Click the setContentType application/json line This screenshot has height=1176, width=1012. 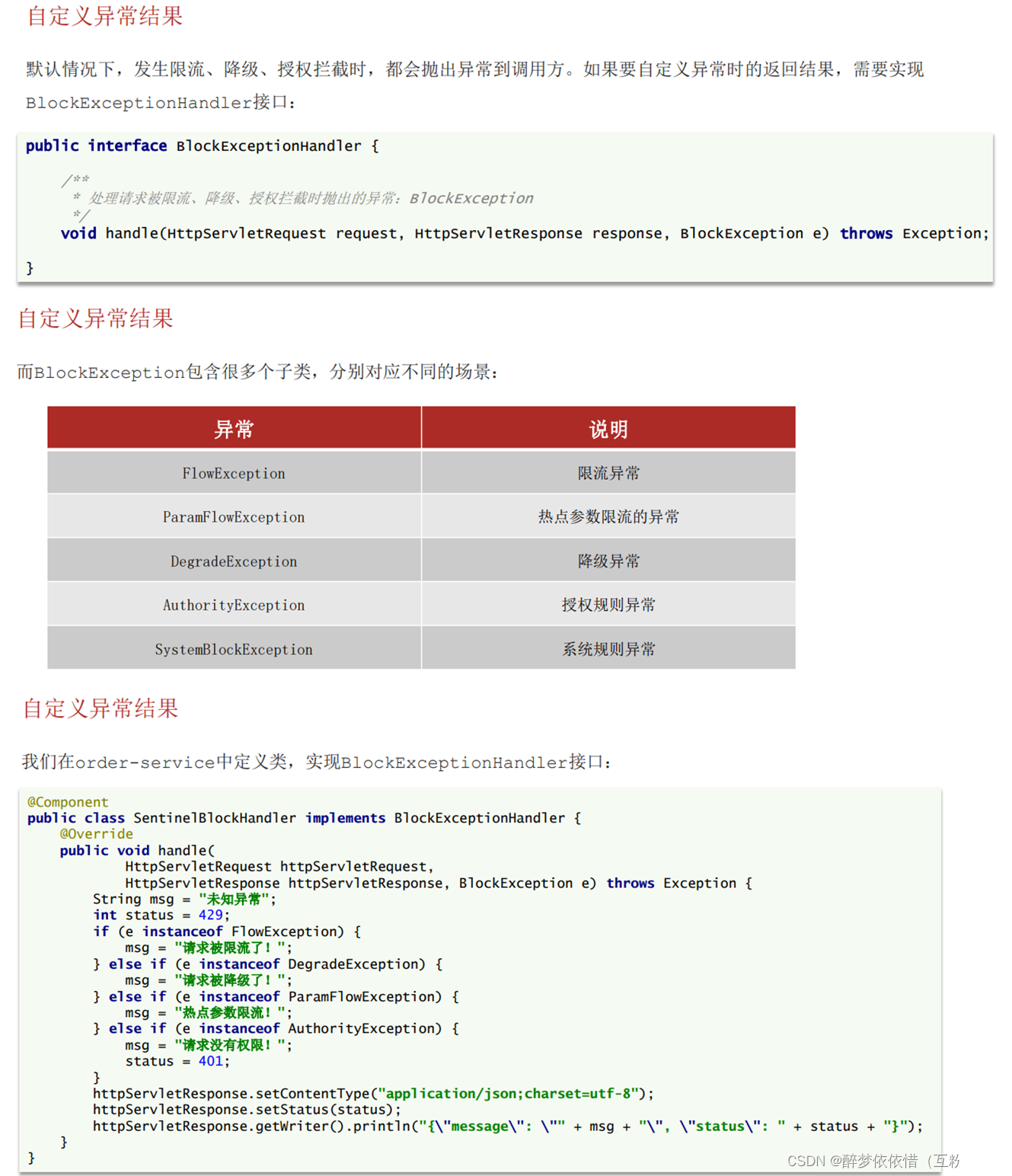(373, 1093)
